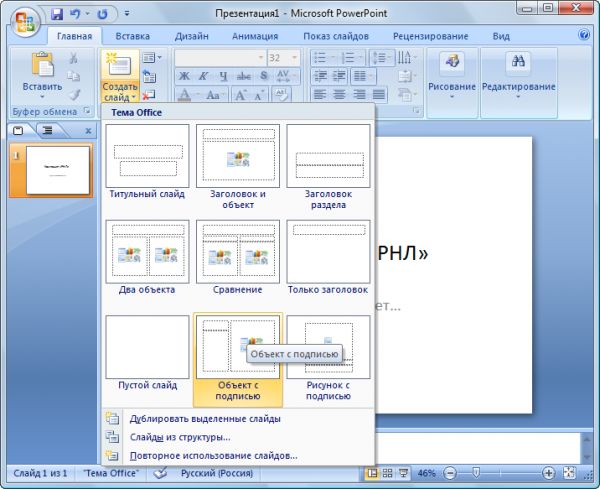Click the zoom in plus button
600x489 pixels.
548,473
